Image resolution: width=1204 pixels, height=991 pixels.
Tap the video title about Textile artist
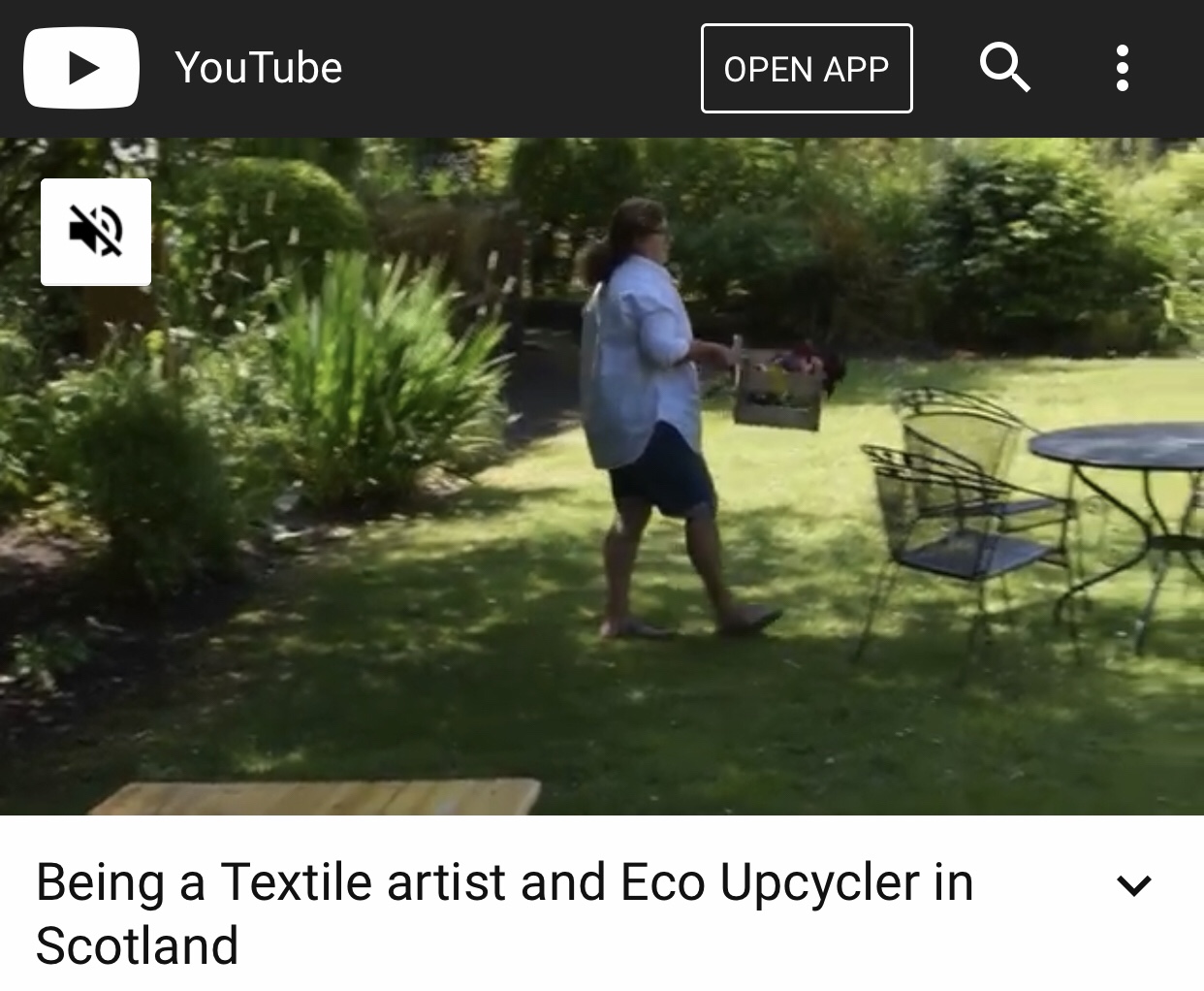tap(504, 913)
